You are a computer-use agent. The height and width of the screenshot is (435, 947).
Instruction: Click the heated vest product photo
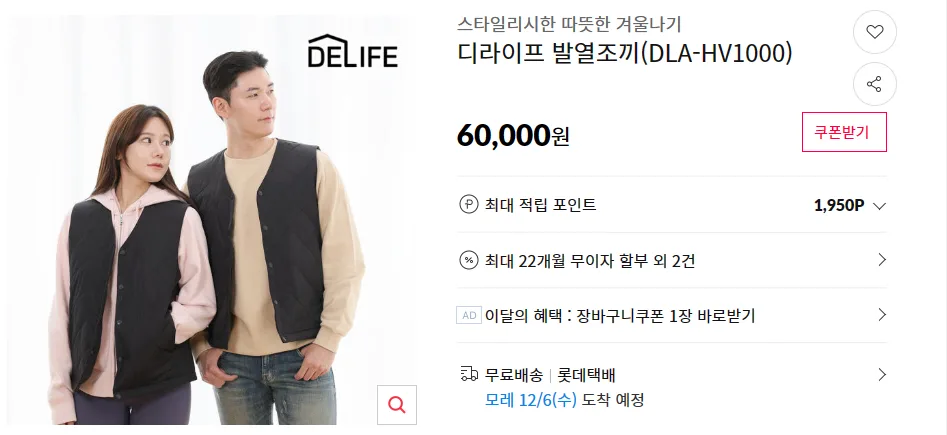pos(209,220)
